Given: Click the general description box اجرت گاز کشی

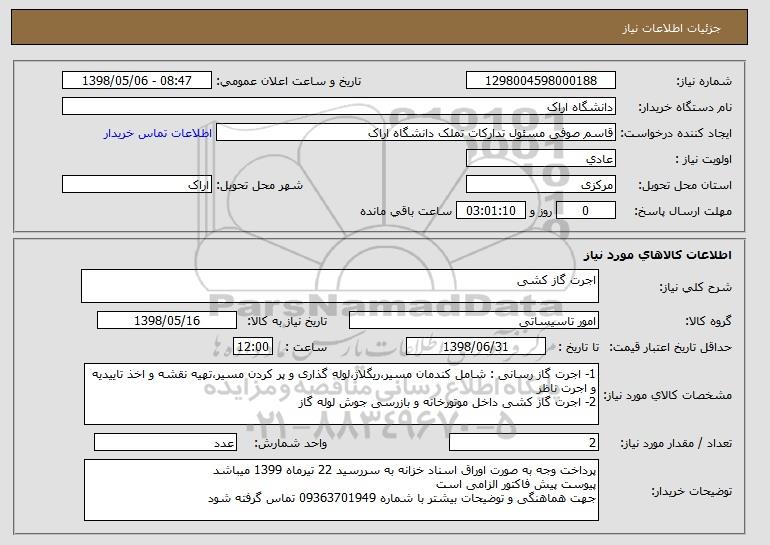Looking at the screenshot, I should click(x=340, y=286).
